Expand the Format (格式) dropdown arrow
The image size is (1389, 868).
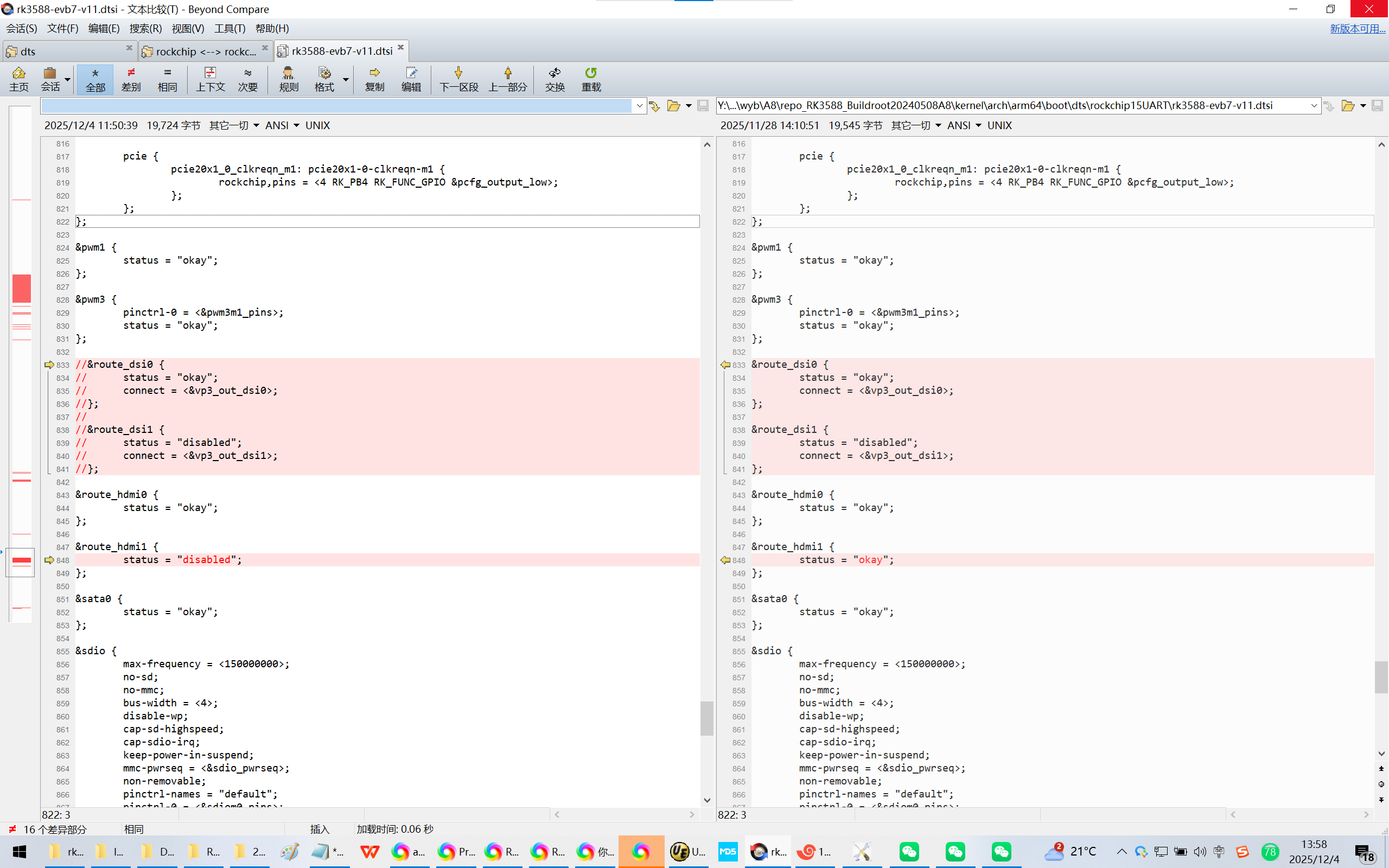pos(346,79)
